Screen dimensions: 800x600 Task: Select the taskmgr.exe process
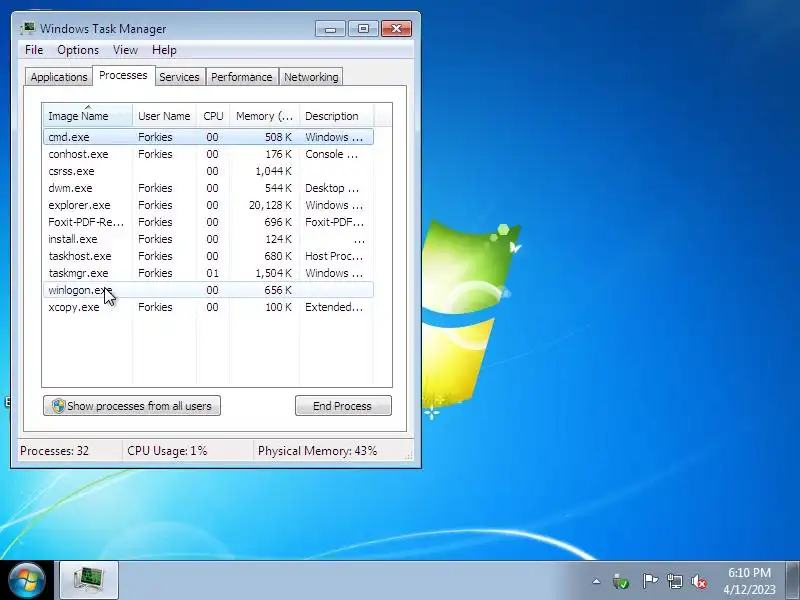click(x=208, y=273)
